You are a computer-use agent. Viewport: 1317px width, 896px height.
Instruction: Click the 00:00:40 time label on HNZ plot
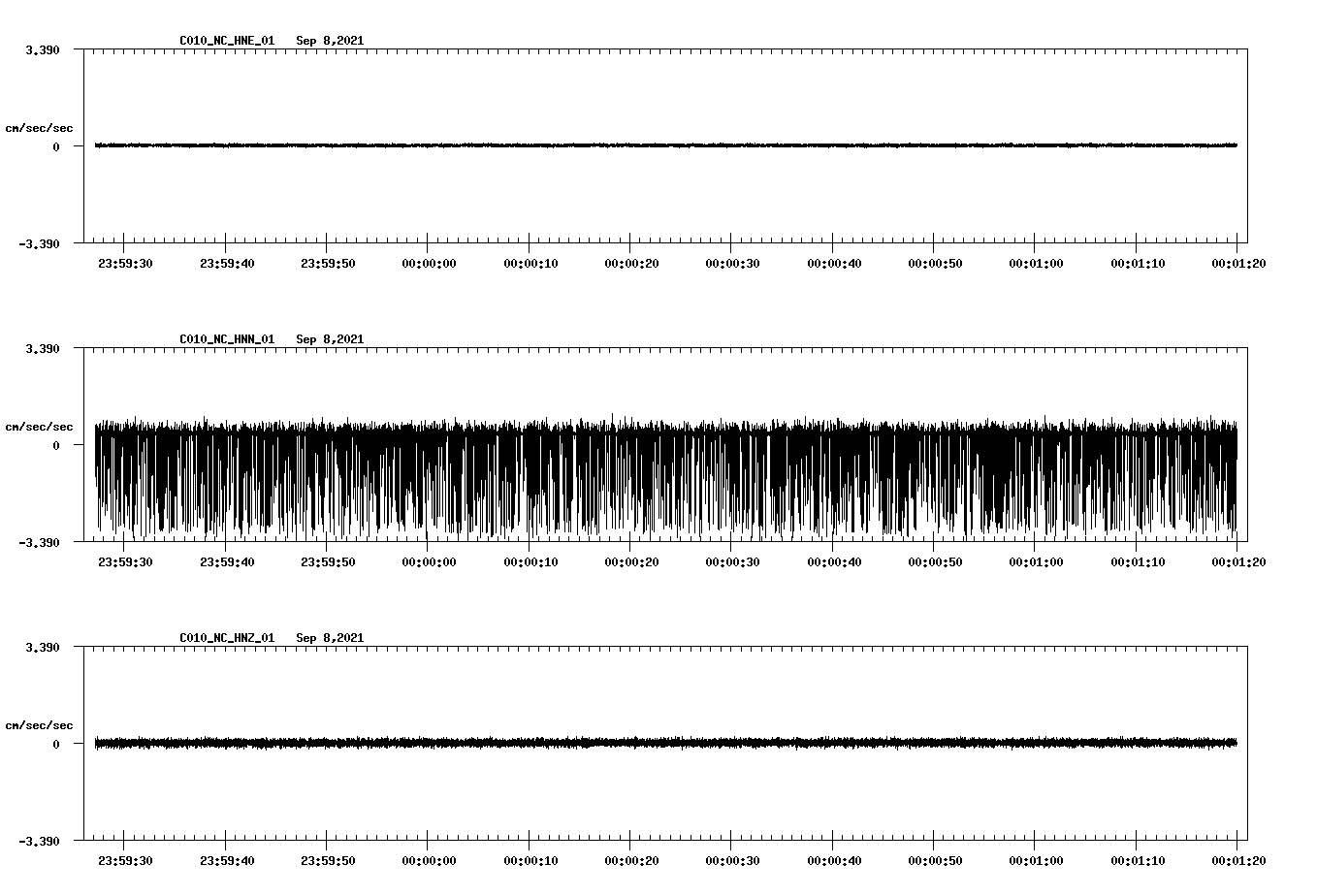[834, 860]
